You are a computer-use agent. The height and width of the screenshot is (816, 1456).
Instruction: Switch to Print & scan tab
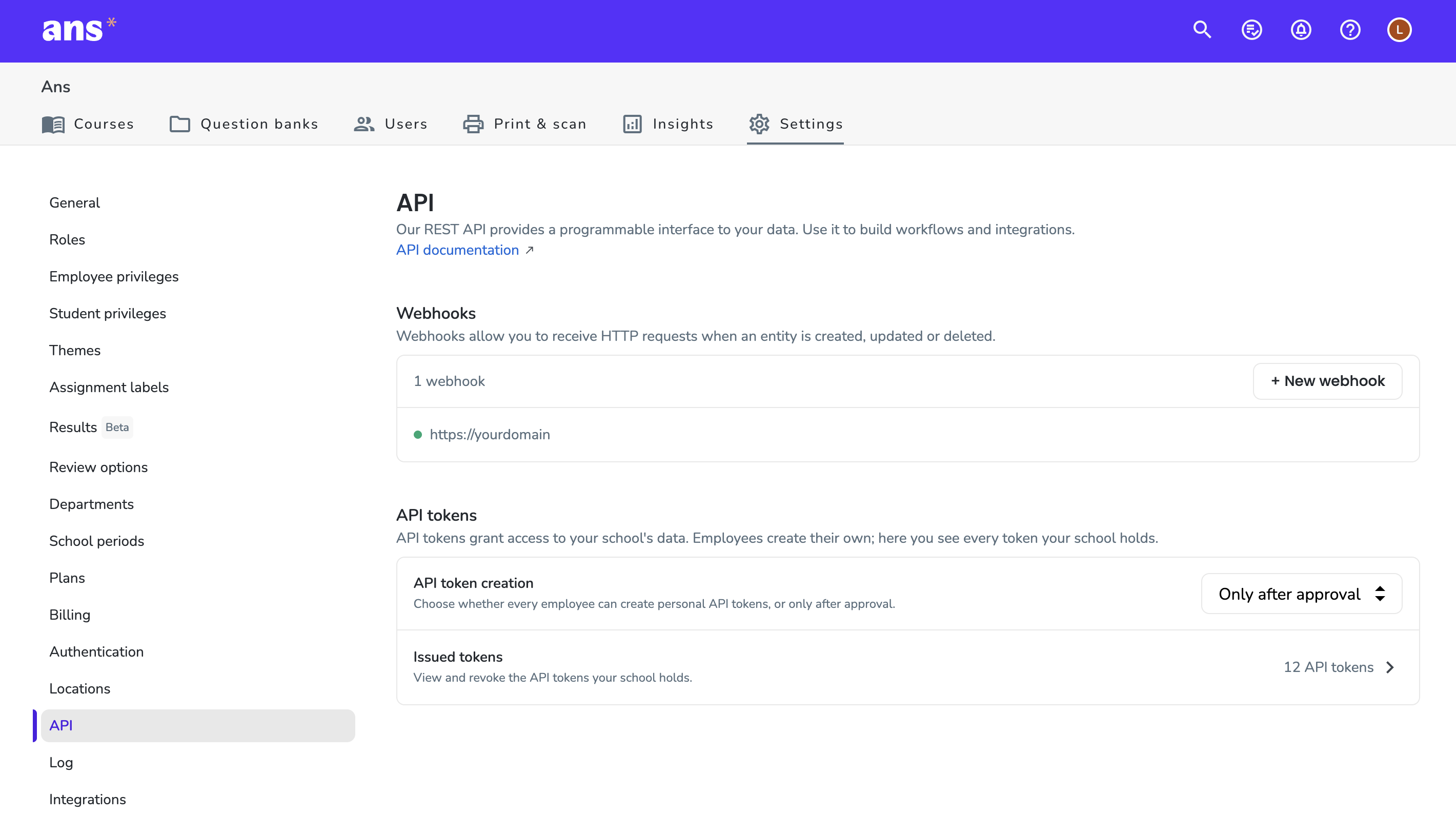[x=524, y=124]
